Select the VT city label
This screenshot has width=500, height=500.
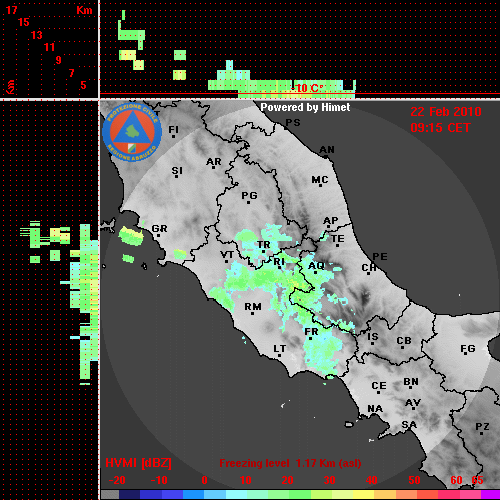pos(227,255)
